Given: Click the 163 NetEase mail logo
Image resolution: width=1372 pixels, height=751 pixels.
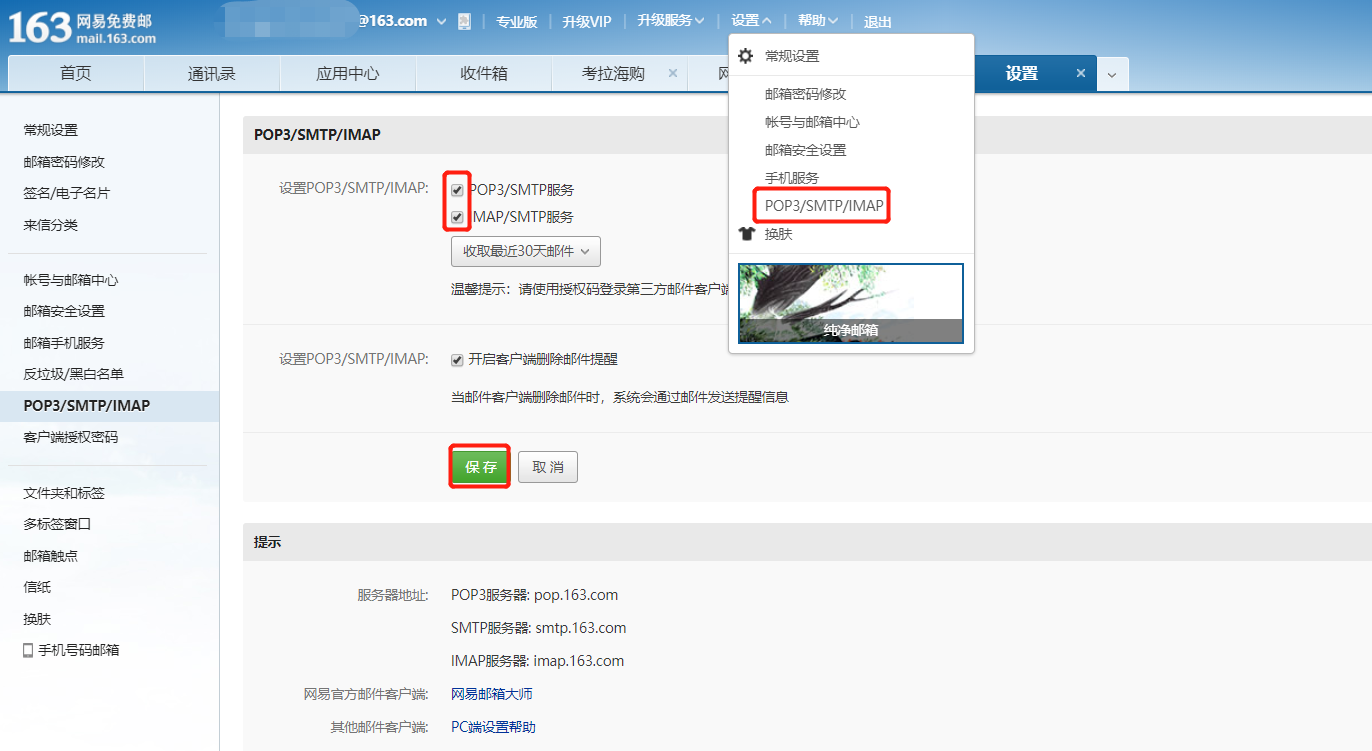Looking at the screenshot, I should click(82, 27).
